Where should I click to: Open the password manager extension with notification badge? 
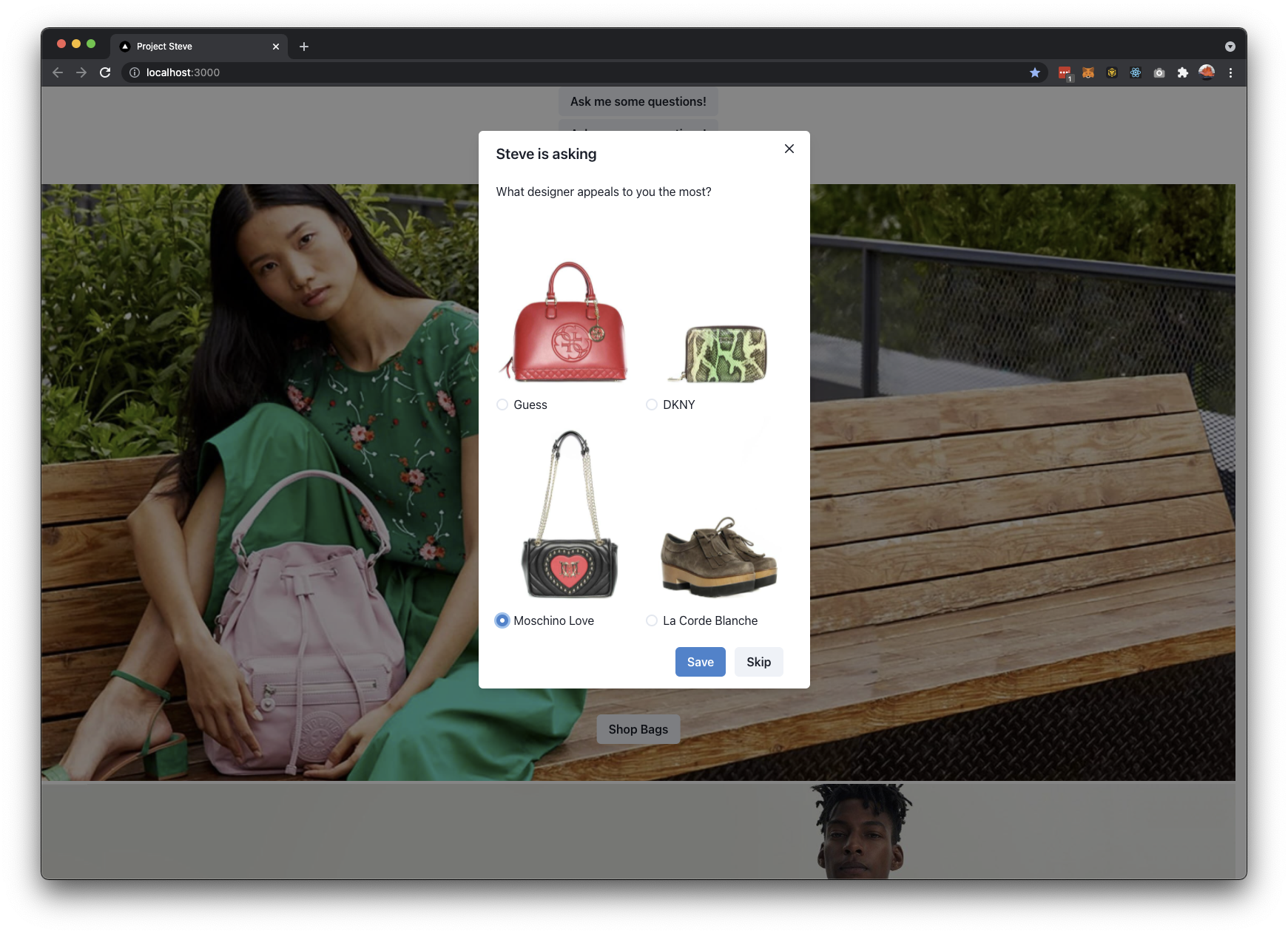pos(1065,72)
